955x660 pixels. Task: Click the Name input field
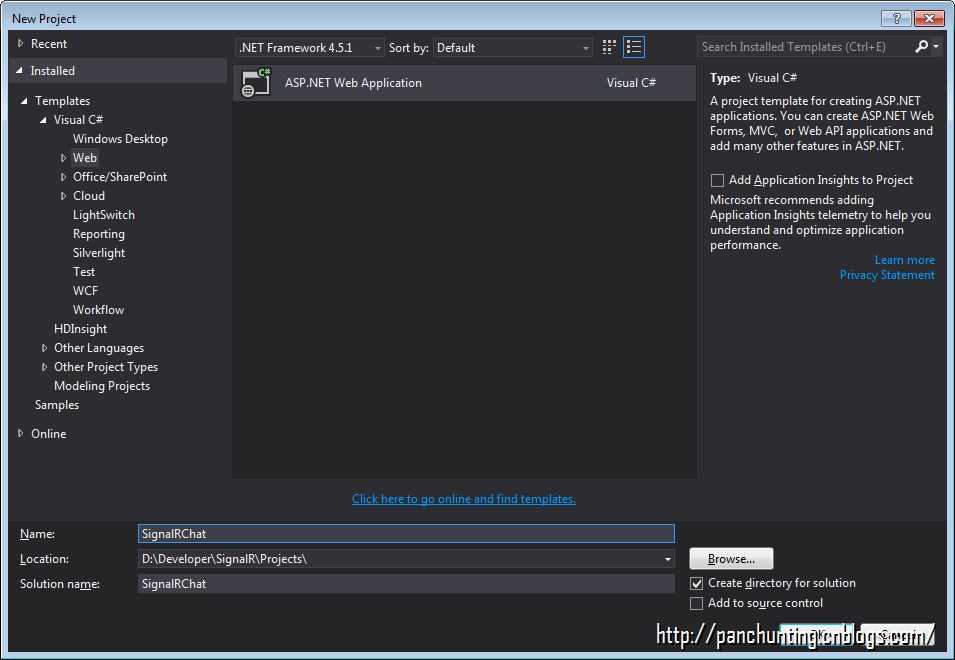(x=406, y=534)
